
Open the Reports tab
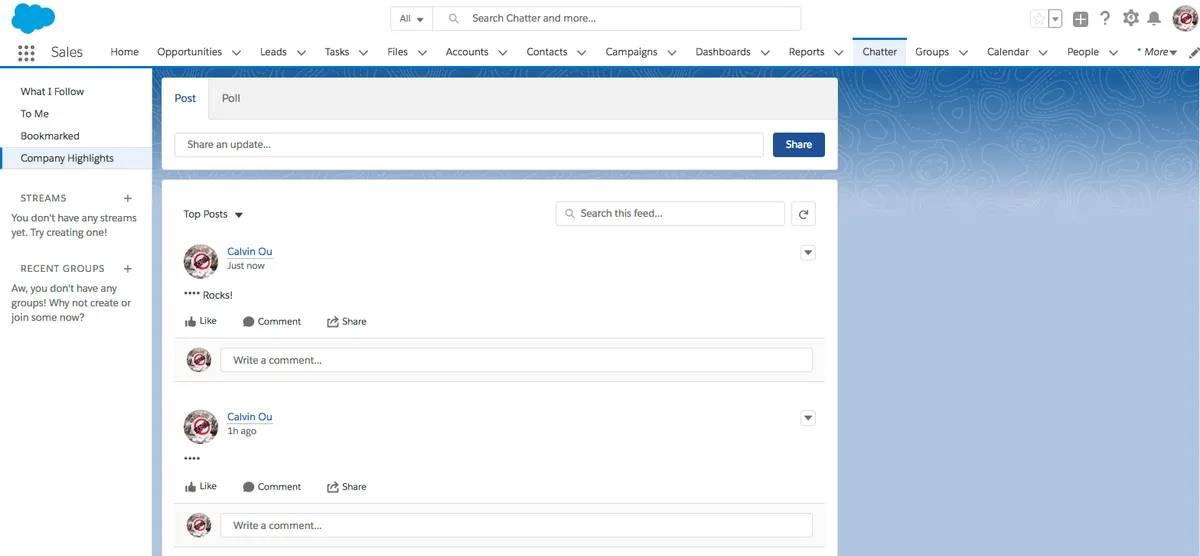coord(806,52)
